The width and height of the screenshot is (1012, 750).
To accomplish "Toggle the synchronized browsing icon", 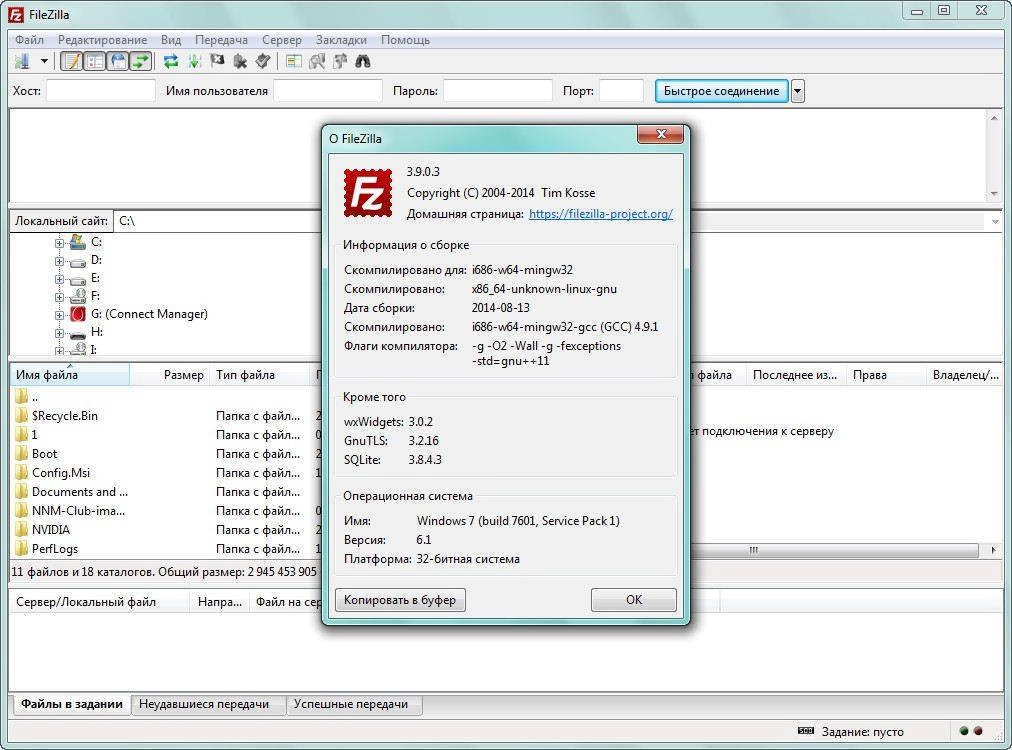I will (340, 61).
